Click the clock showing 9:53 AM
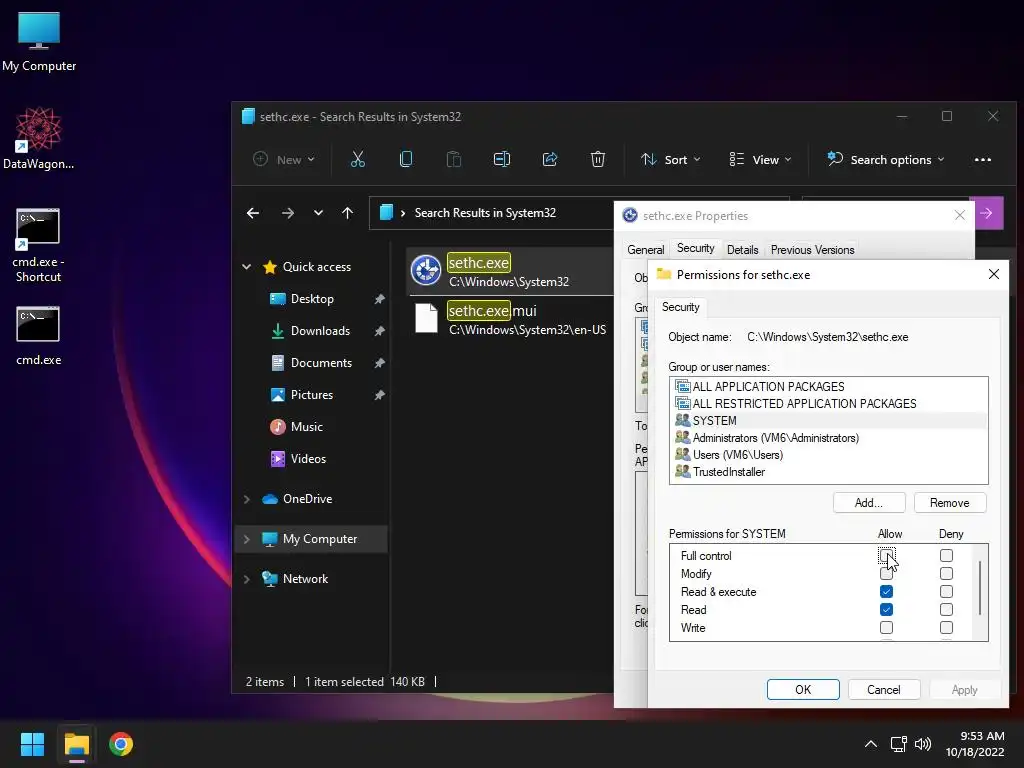The height and width of the screenshot is (768, 1024). [x=982, y=736]
